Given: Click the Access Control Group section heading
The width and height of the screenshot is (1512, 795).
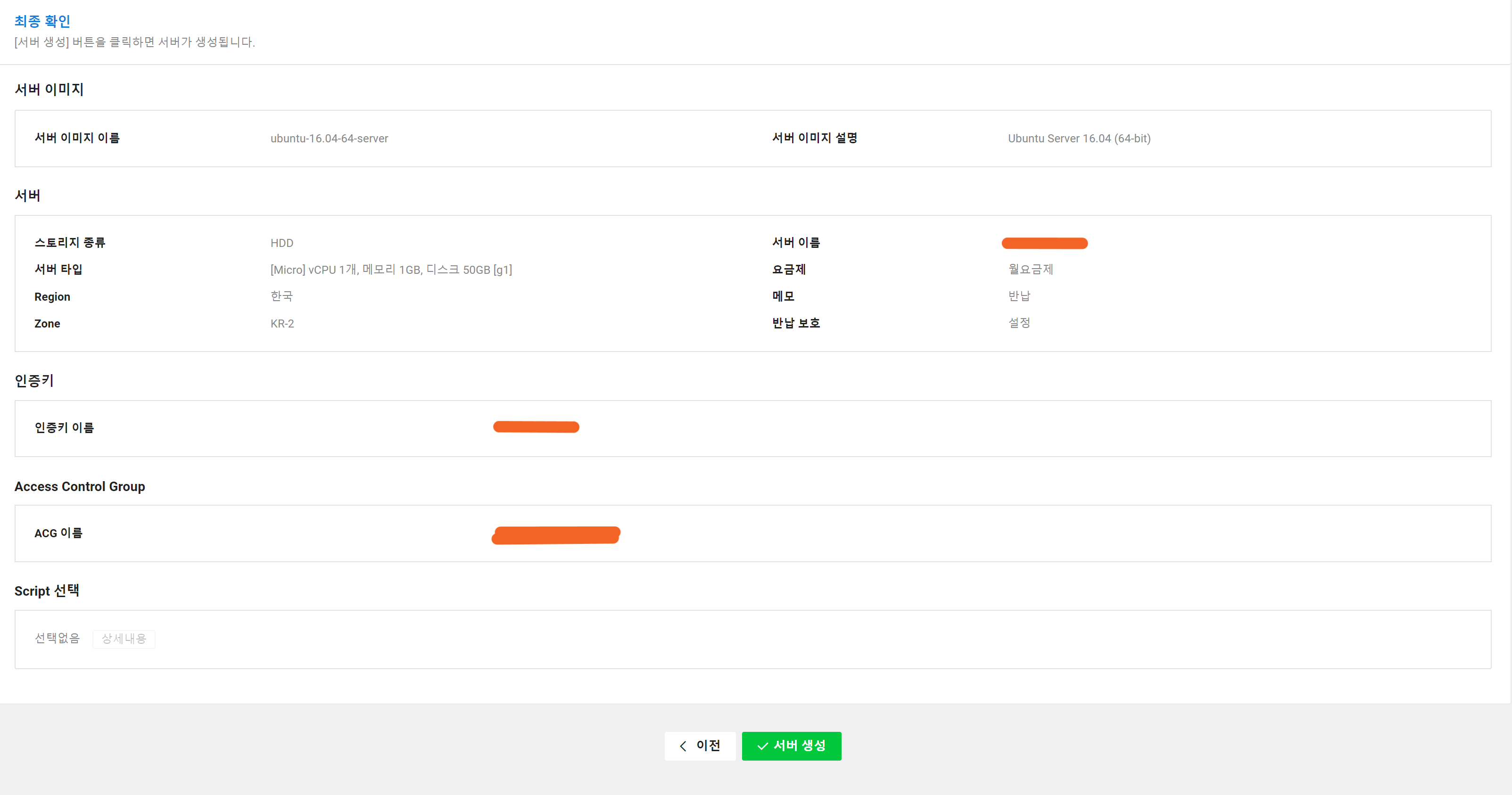Looking at the screenshot, I should [x=80, y=486].
